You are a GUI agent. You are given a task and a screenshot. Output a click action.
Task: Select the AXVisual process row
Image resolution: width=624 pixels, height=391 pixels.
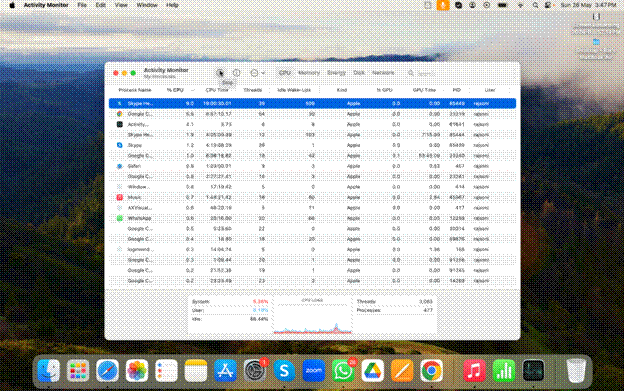click(312, 208)
